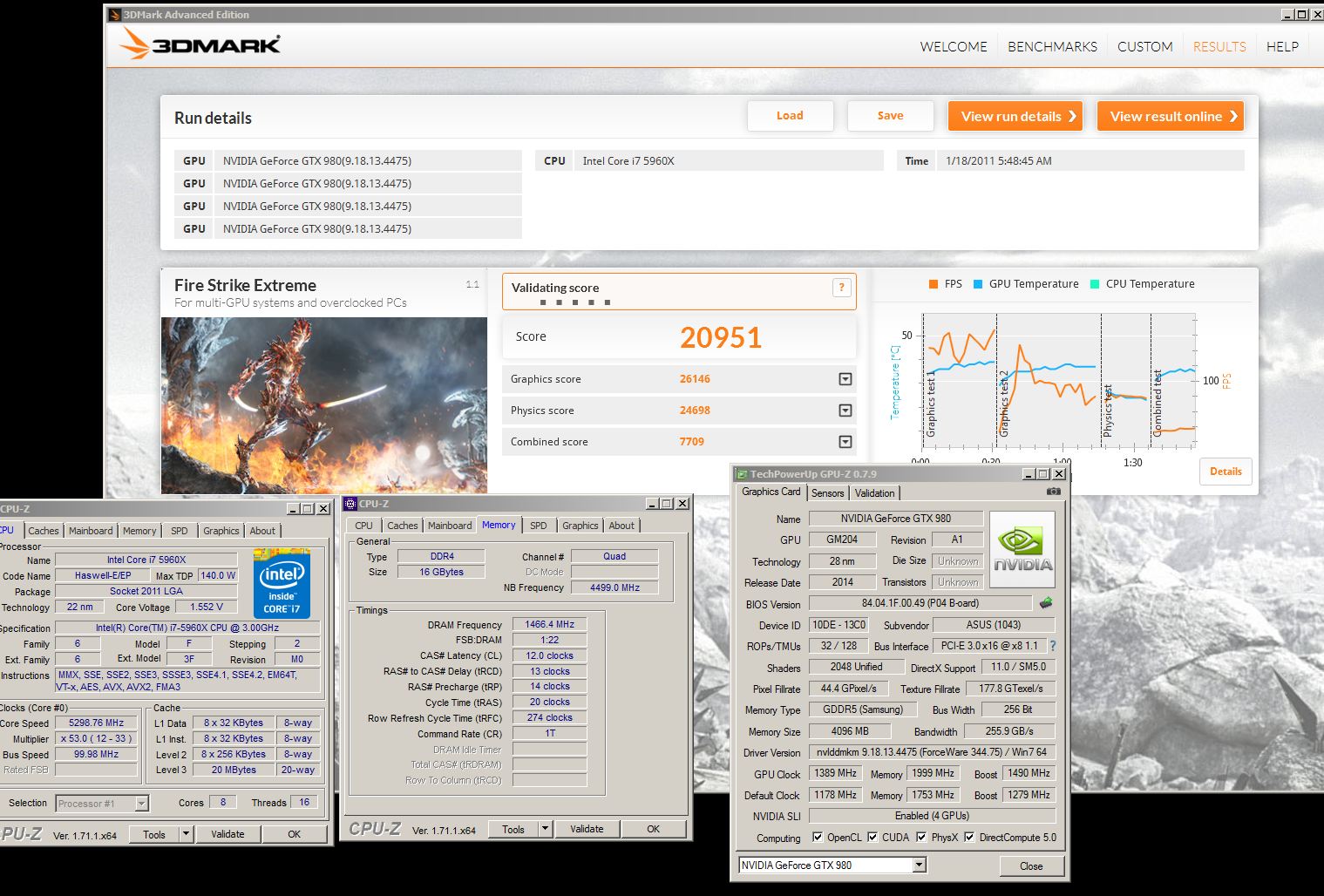The image size is (1324, 896).
Task: Click Validate in left CPU-Z window
Action: click(227, 834)
